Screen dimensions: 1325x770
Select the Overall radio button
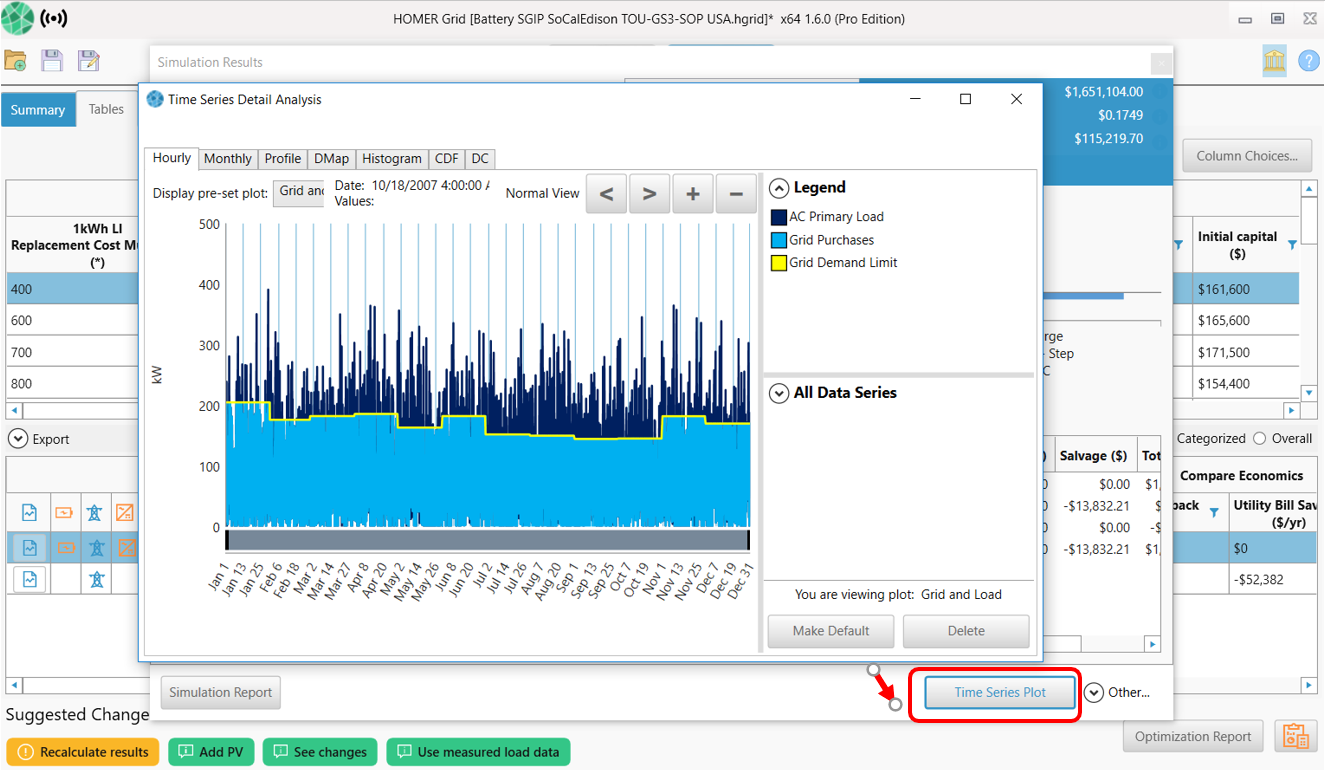point(1259,438)
